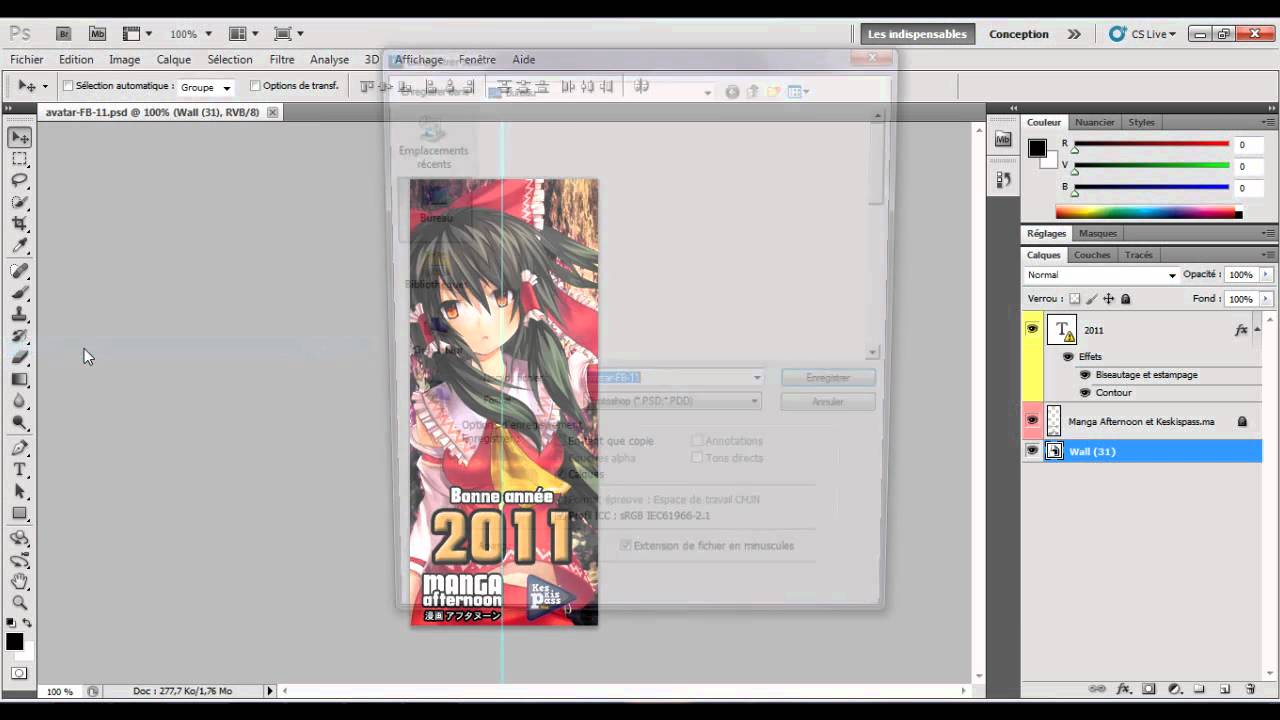Select the History Brush tool

(20, 336)
